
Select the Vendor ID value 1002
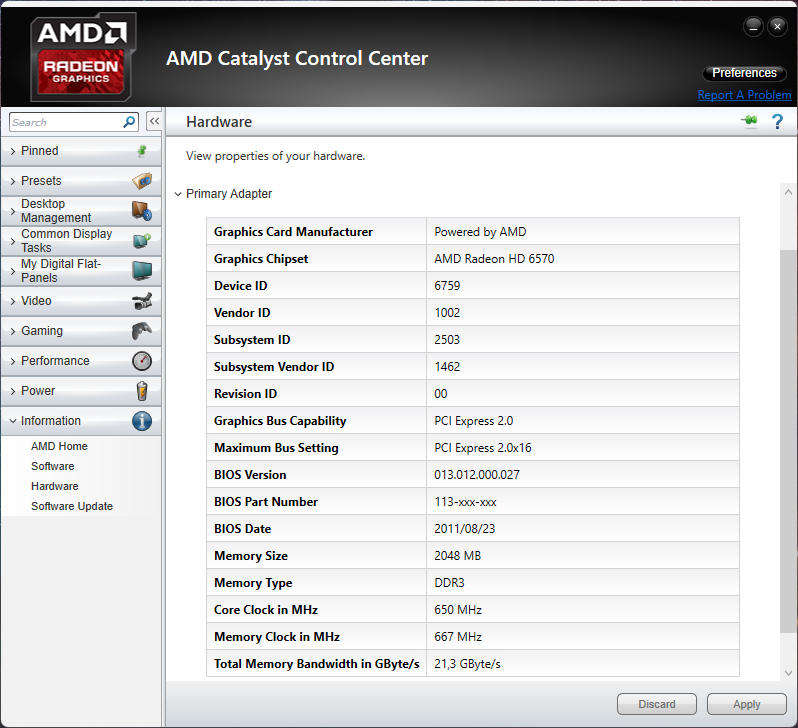click(447, 313)
